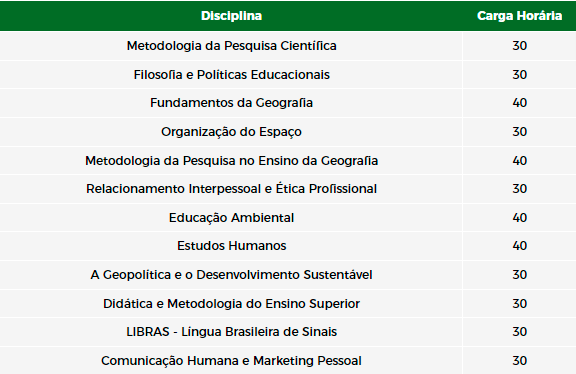Click the 40 hours value for Educação Ambiental
The image size is (576, 374).
tap(519, 217)
